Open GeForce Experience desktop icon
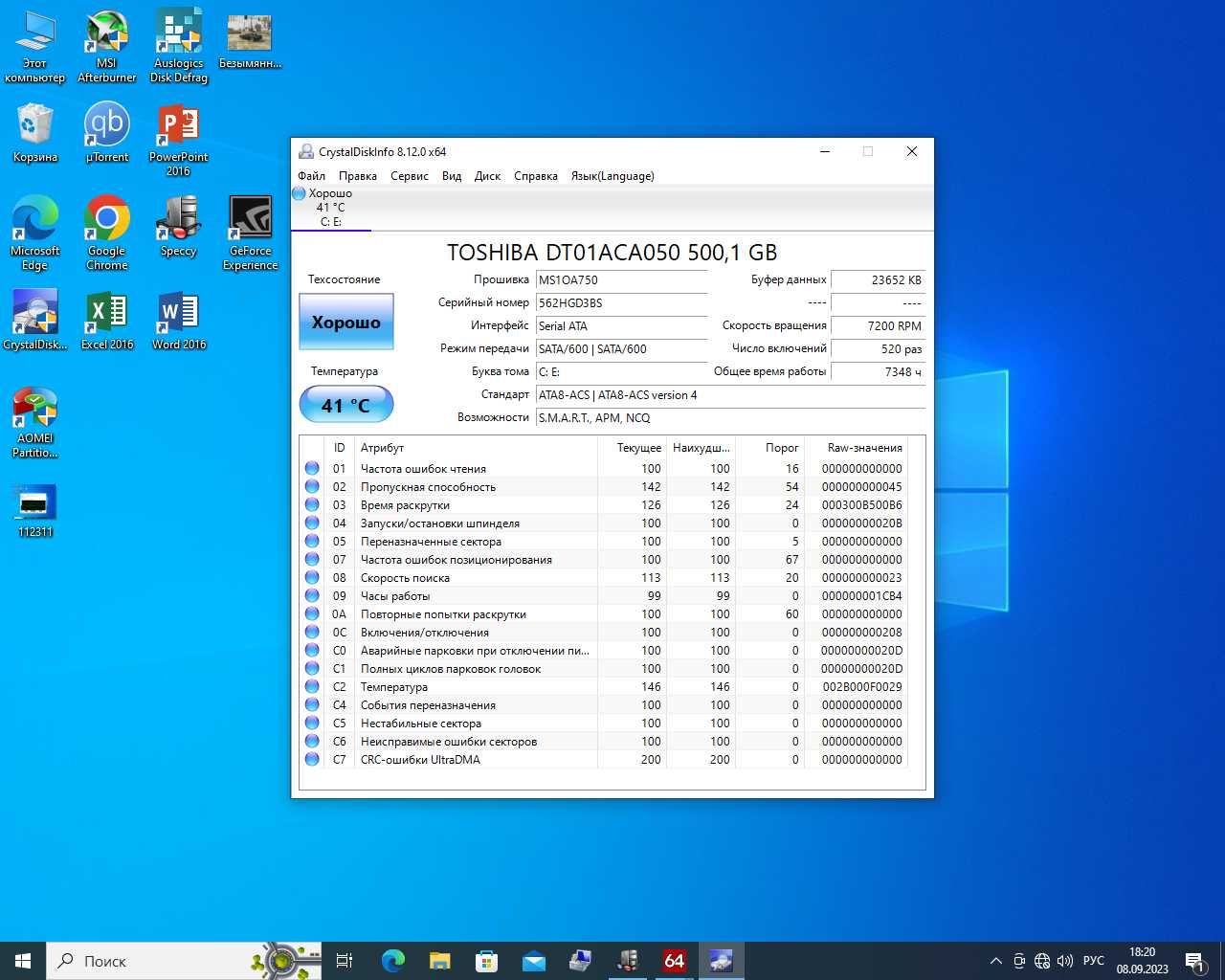1225x980 pixels. click(x=250, y=234)
